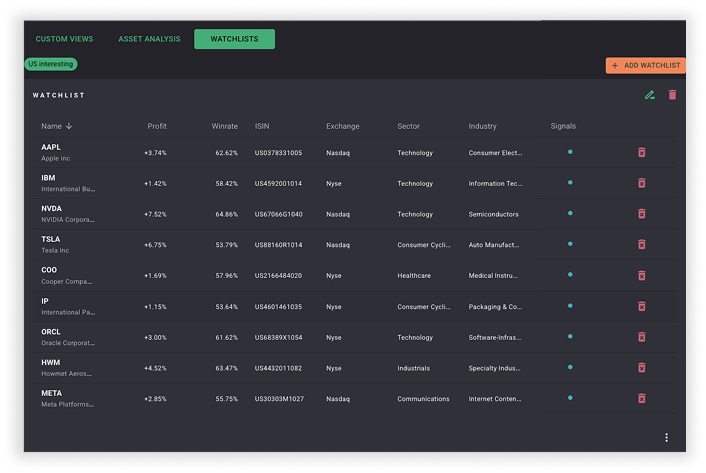The image size is (706, 473).
Task: Toggle Name column sort arrow
Action: (69, 126)
